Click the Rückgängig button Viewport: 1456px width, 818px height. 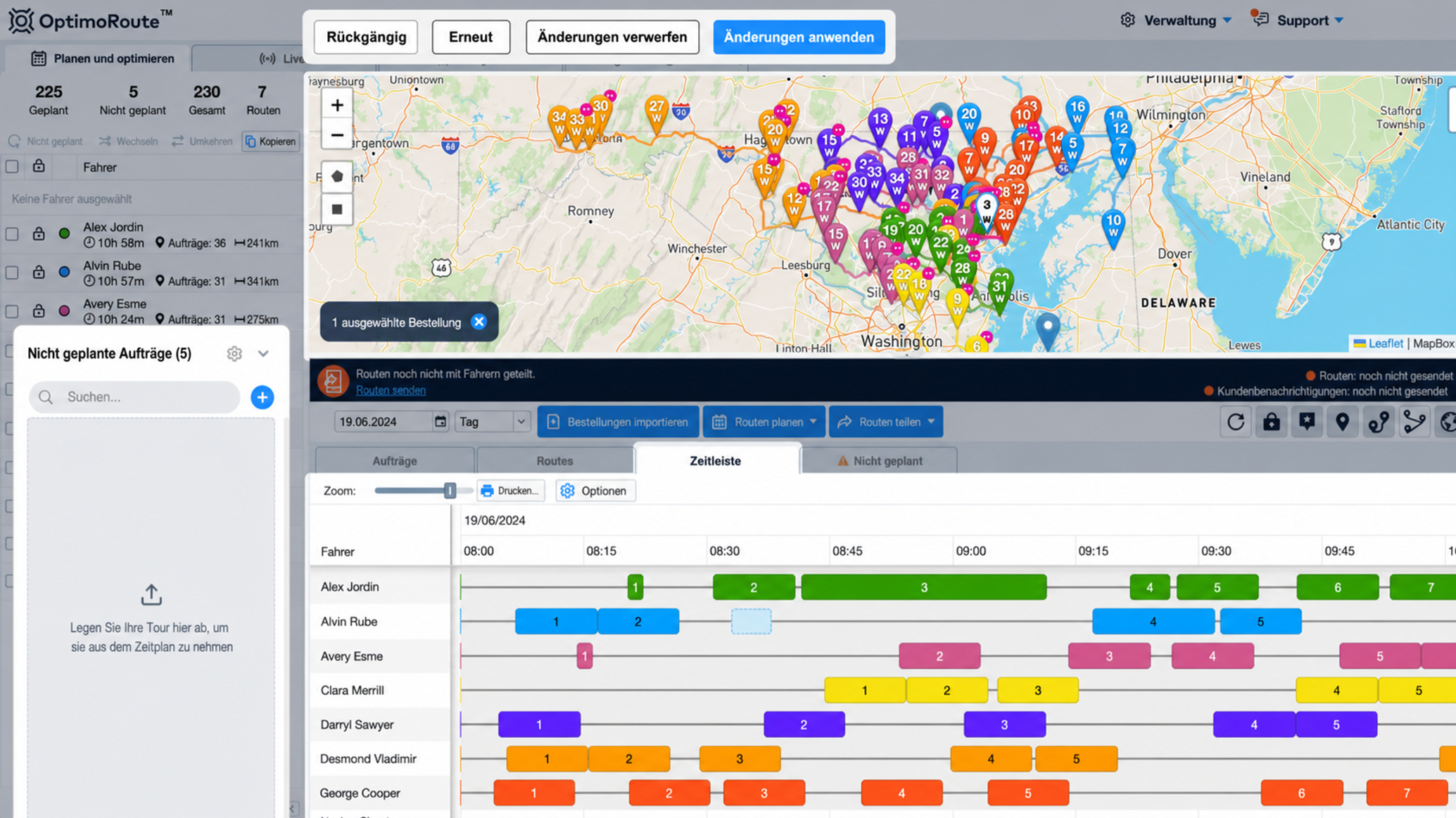[x=366, y=37]
